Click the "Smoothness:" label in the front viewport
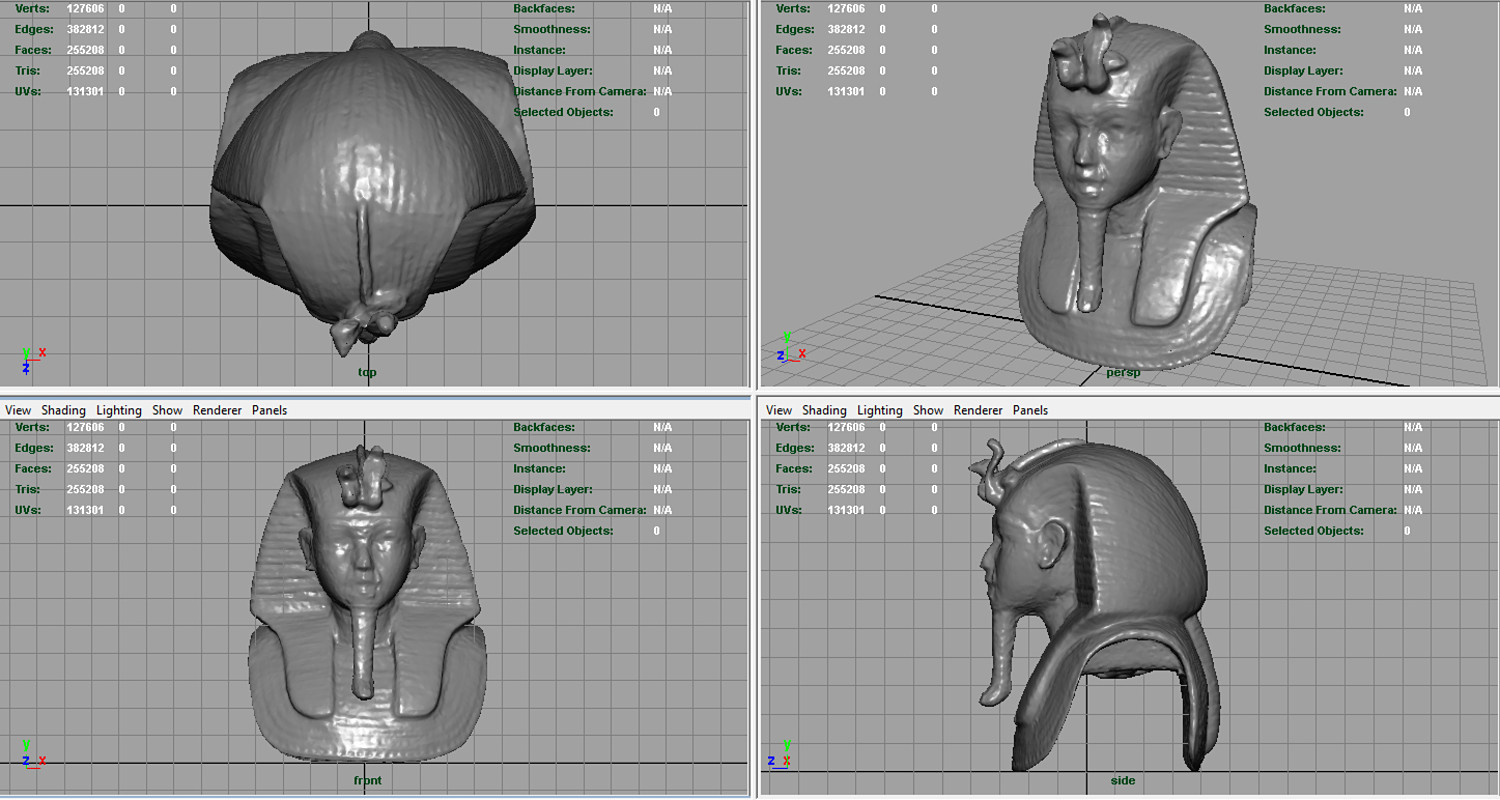 (552, 448)
